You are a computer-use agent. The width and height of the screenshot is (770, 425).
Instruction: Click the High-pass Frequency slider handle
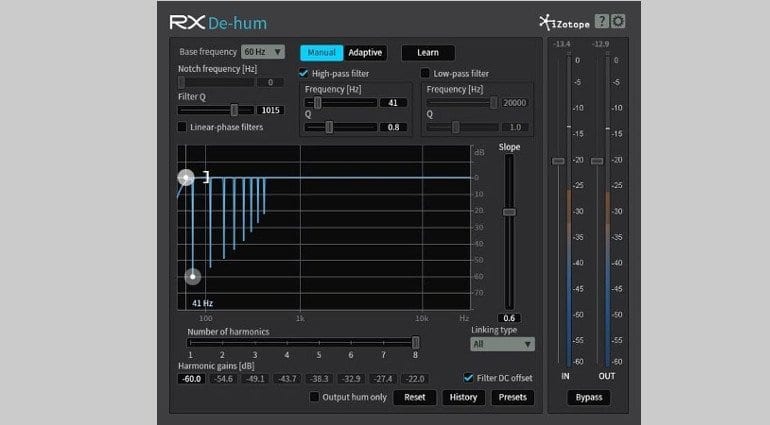tap(317, 103)
